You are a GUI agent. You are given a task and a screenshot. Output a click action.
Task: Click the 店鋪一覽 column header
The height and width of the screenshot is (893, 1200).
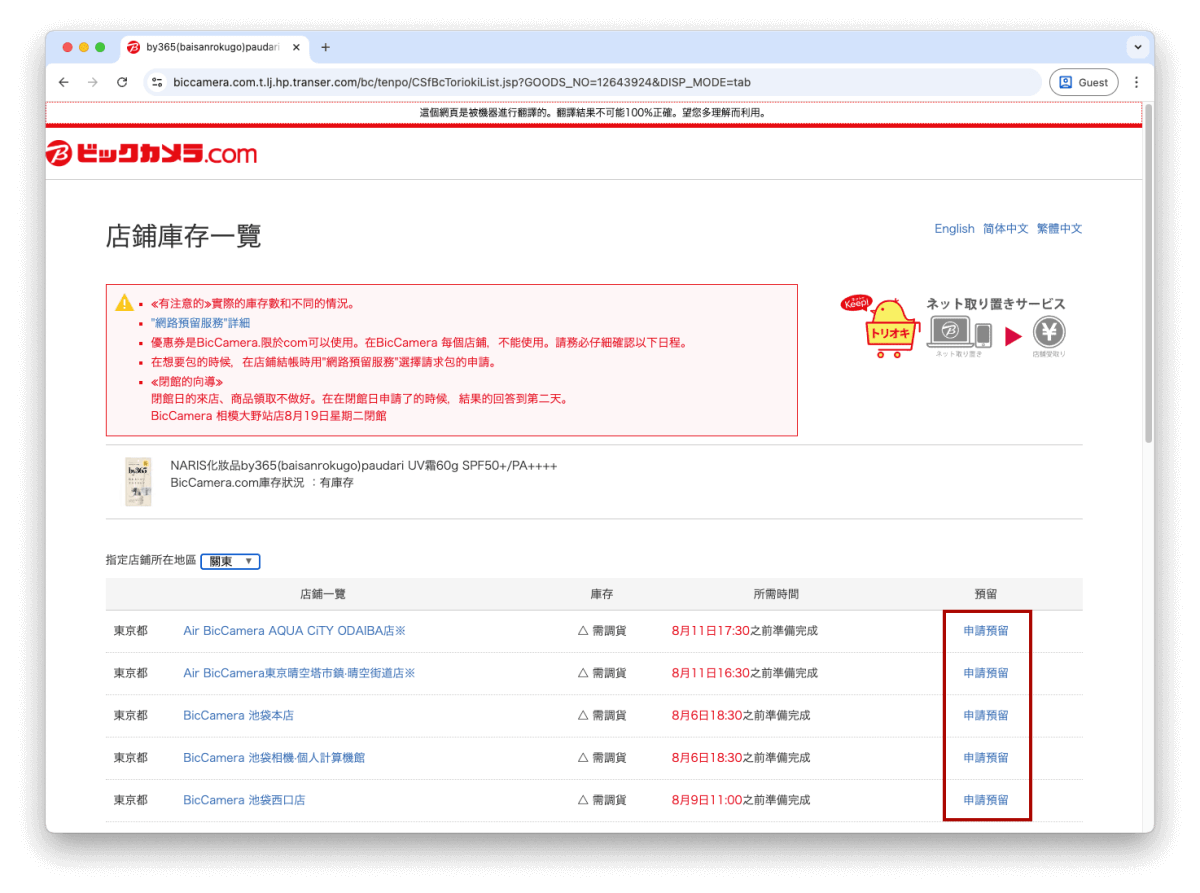pyautogui.click(x=323, y=594)
